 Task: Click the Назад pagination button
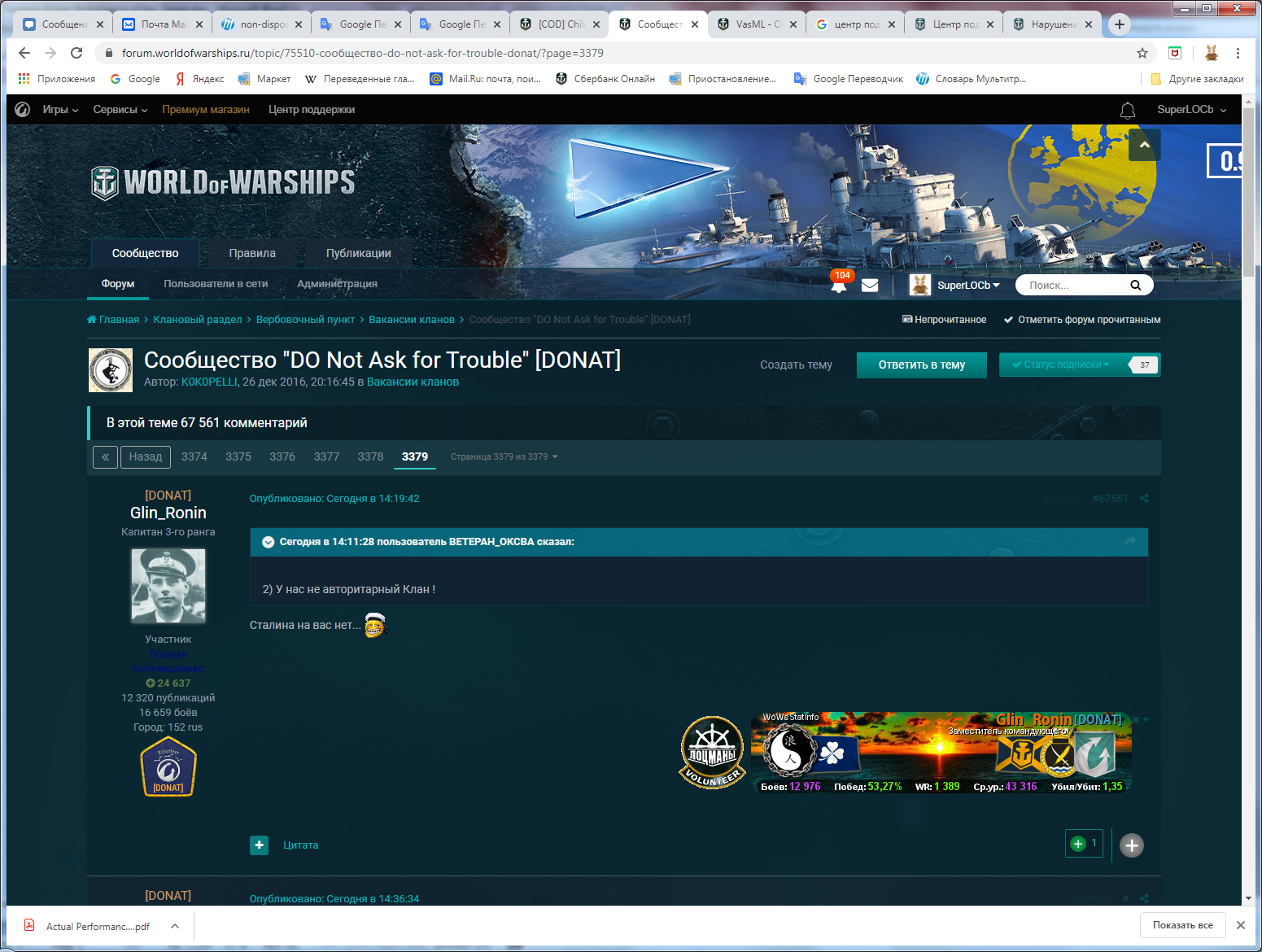pyautogui.click(x=146, y=457)
